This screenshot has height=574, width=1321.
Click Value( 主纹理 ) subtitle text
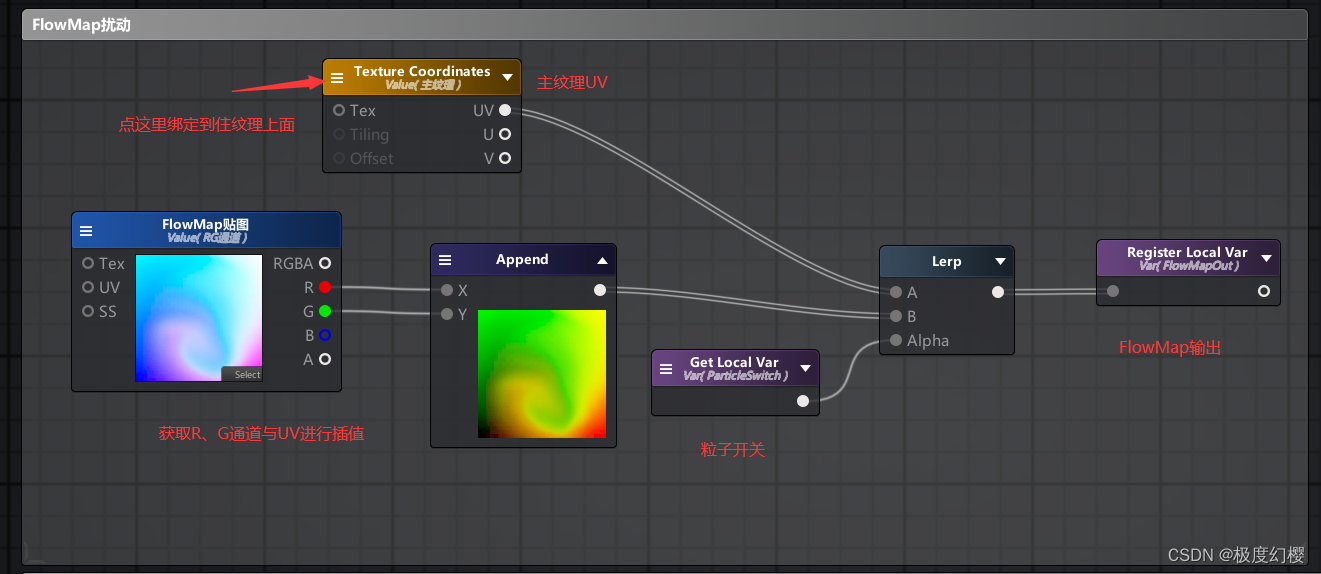[x=422, y=85]
